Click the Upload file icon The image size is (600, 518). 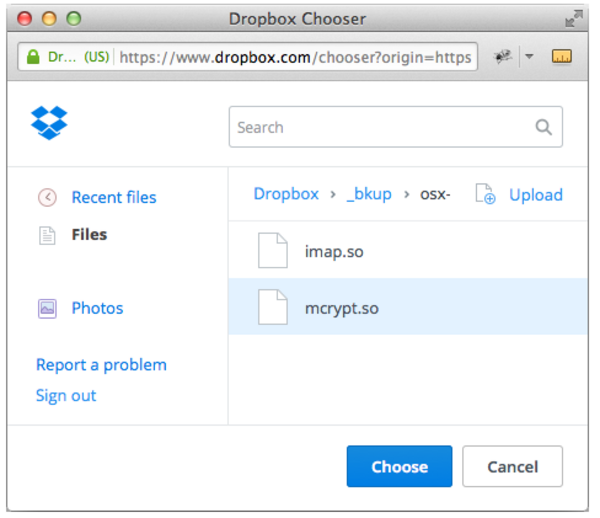[485, 194]
